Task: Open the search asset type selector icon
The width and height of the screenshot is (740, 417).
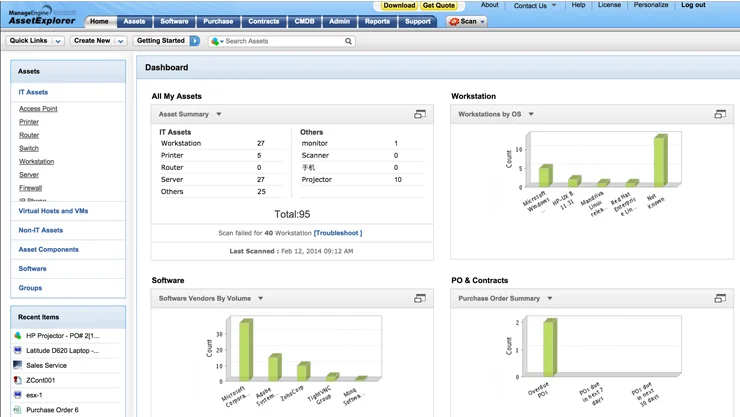Action: 216,41
